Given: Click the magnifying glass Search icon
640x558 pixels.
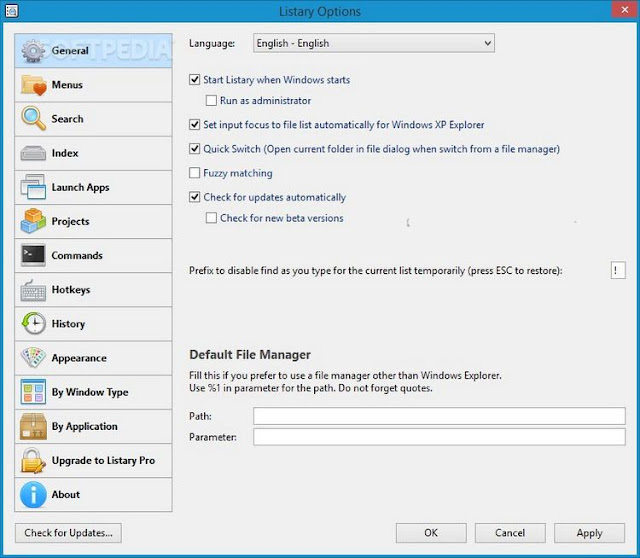Looking at the screenshot, I should coord(33,118).
